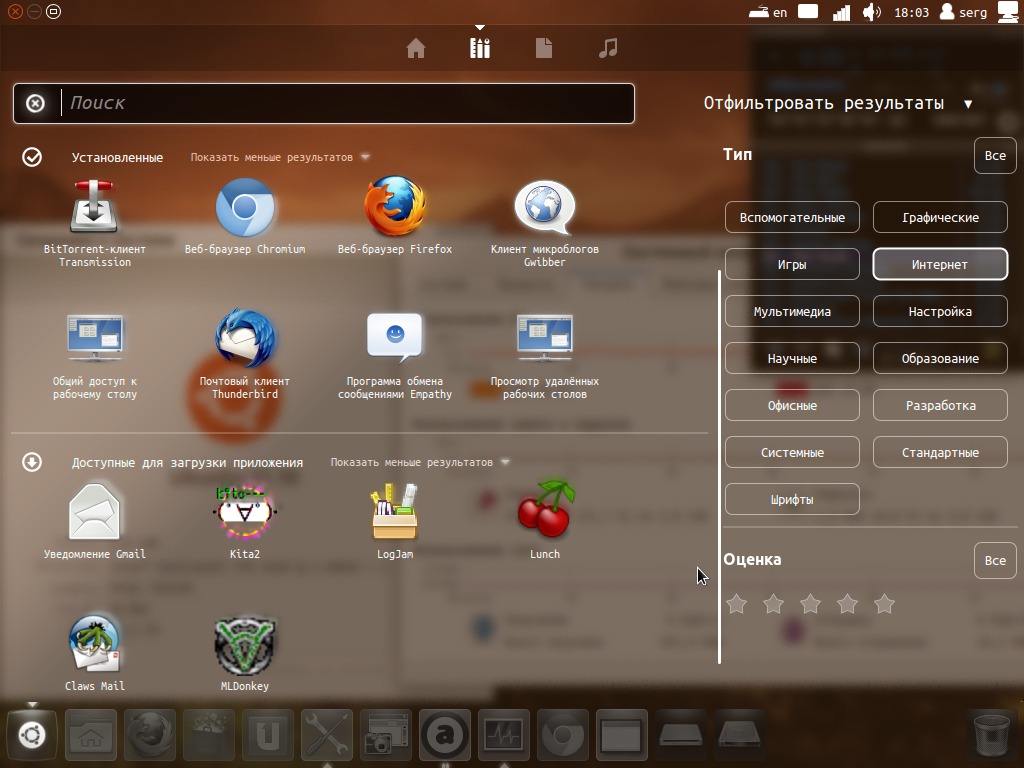1024x768 pixels.
Task: Set rating filter to three stars
Action: pos(810,604)
